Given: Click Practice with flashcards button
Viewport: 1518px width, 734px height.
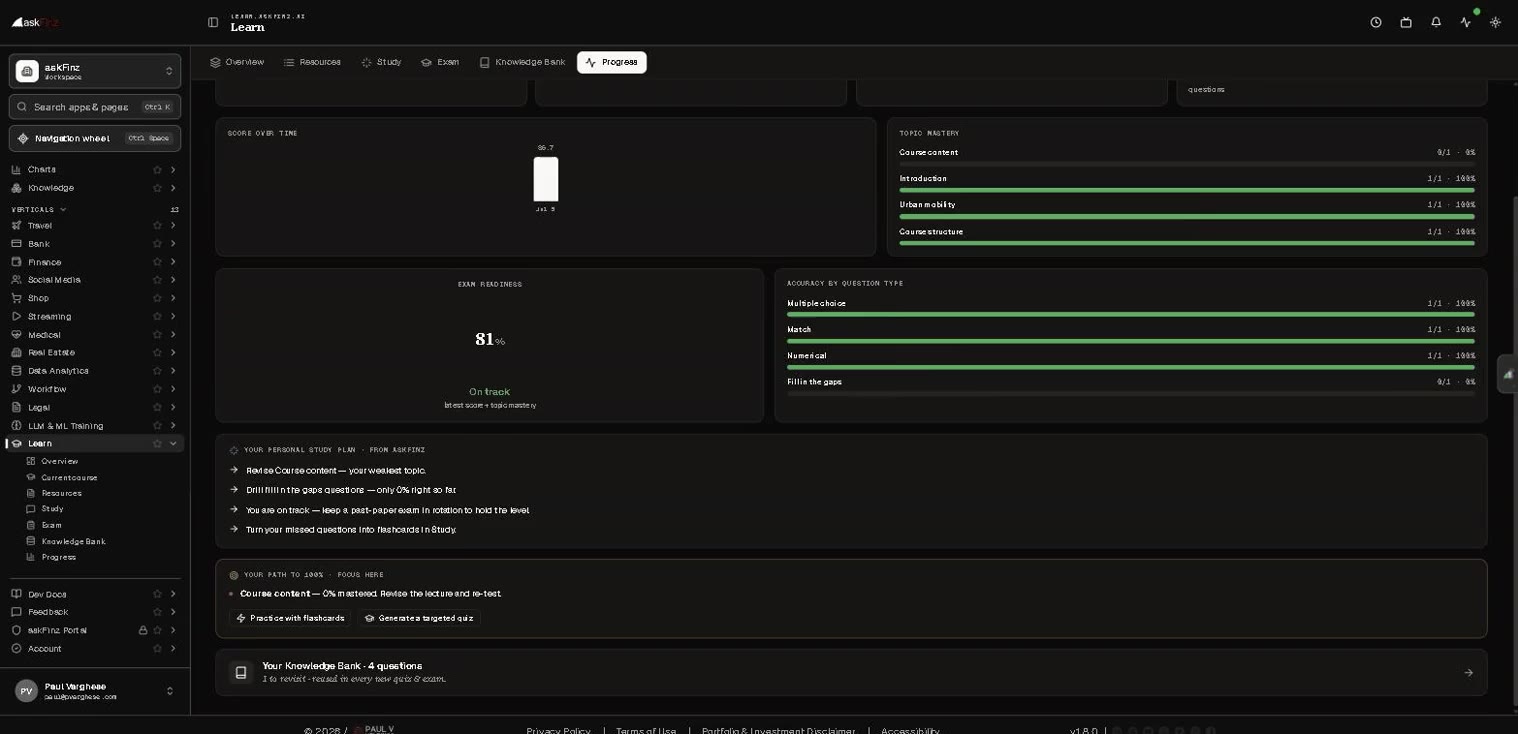Looking at the screenshot, I should 290,618.
